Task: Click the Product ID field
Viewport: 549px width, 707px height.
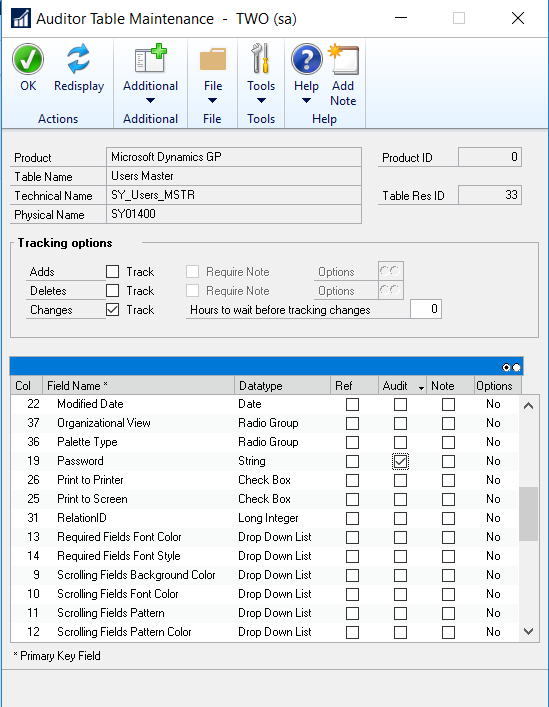Action: tap(490, 157)
